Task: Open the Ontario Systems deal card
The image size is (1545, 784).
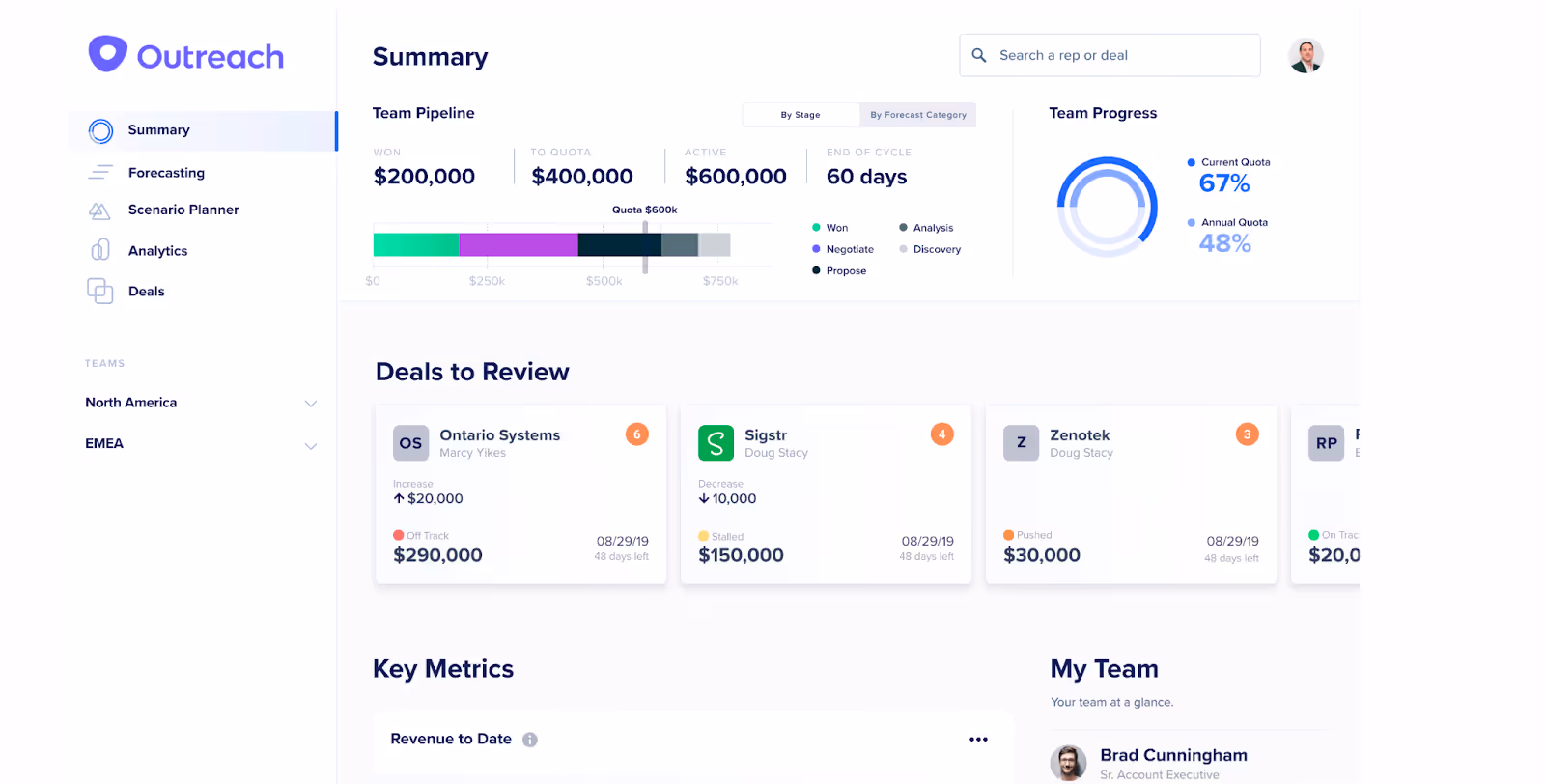Action: (520, 494)
